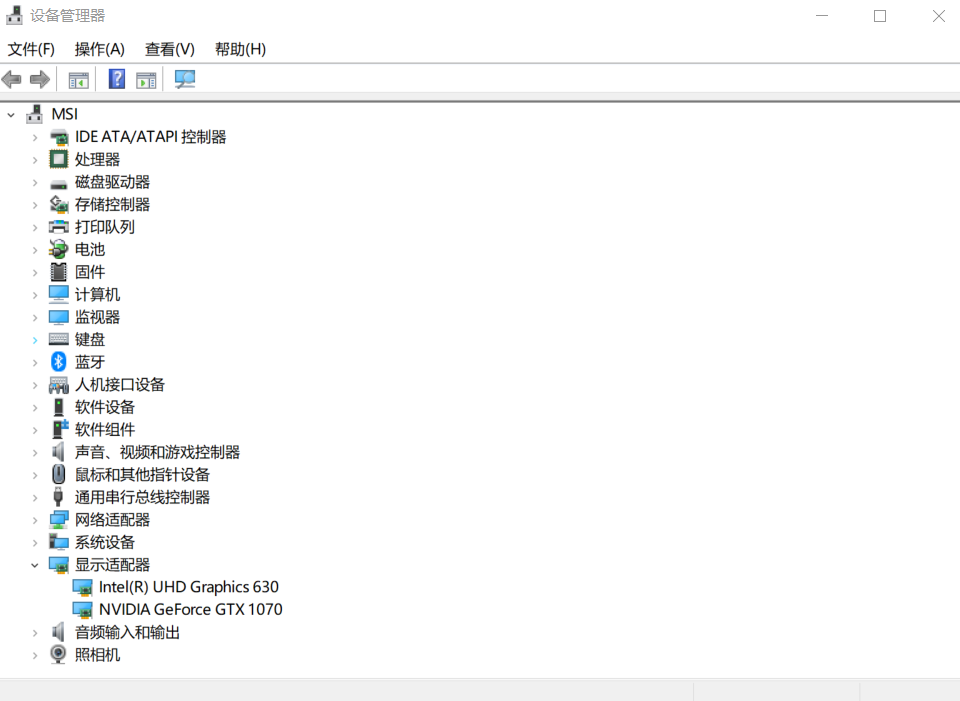
Task: Collapse the 显示适配器 category
Action: [x=34, y=564]
